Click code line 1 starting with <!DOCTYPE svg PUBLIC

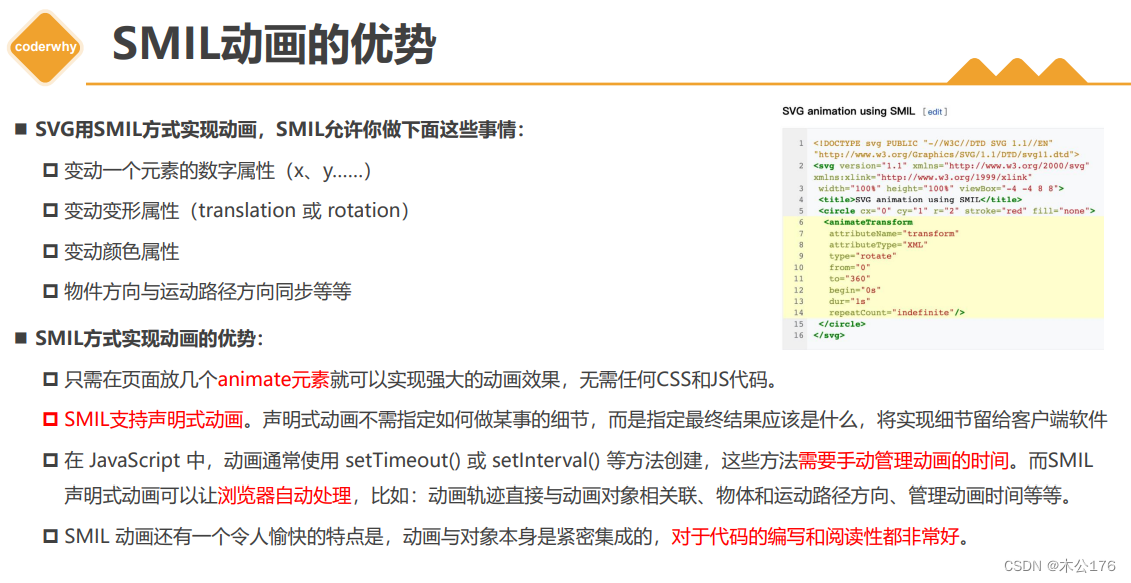coord(945,149)
